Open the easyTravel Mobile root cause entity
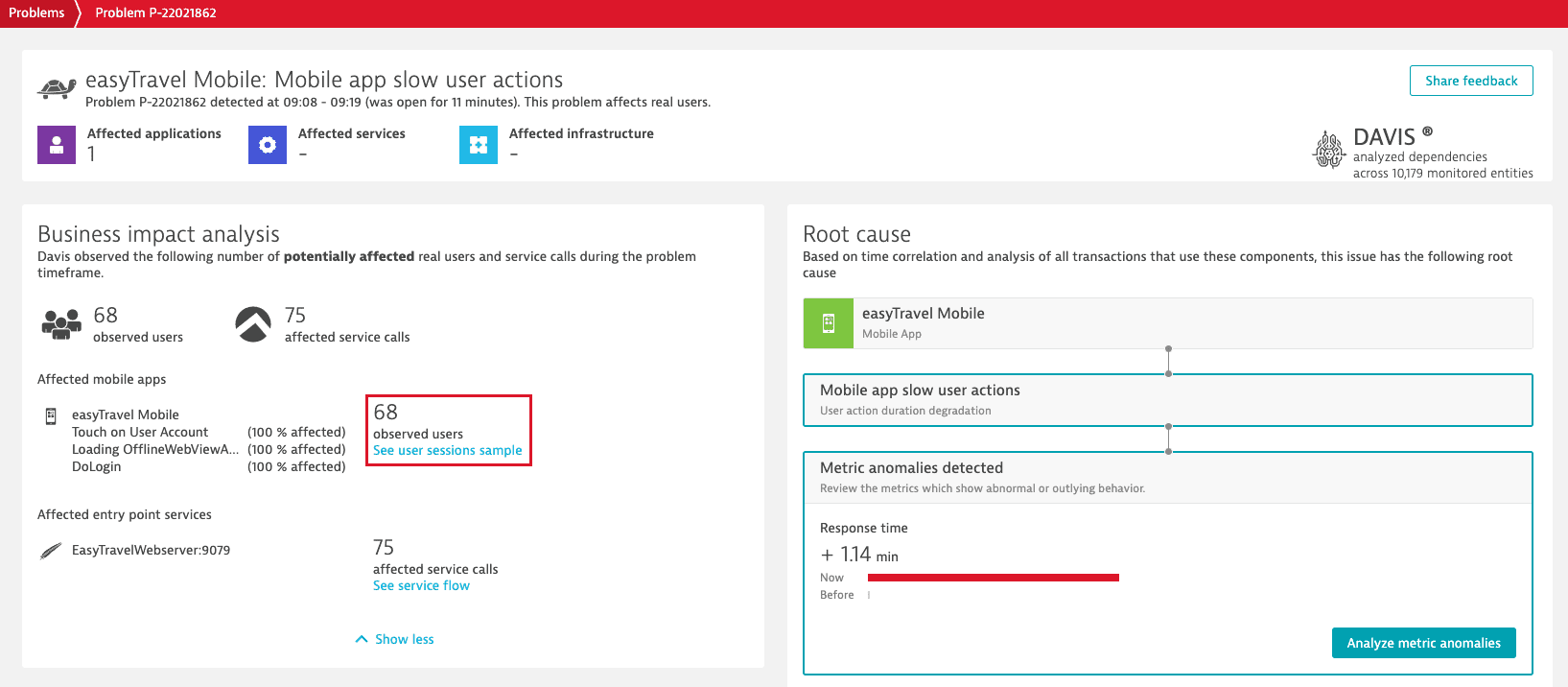The height and width of the screenshot is (687, 1568). [x=1168, y=323]
